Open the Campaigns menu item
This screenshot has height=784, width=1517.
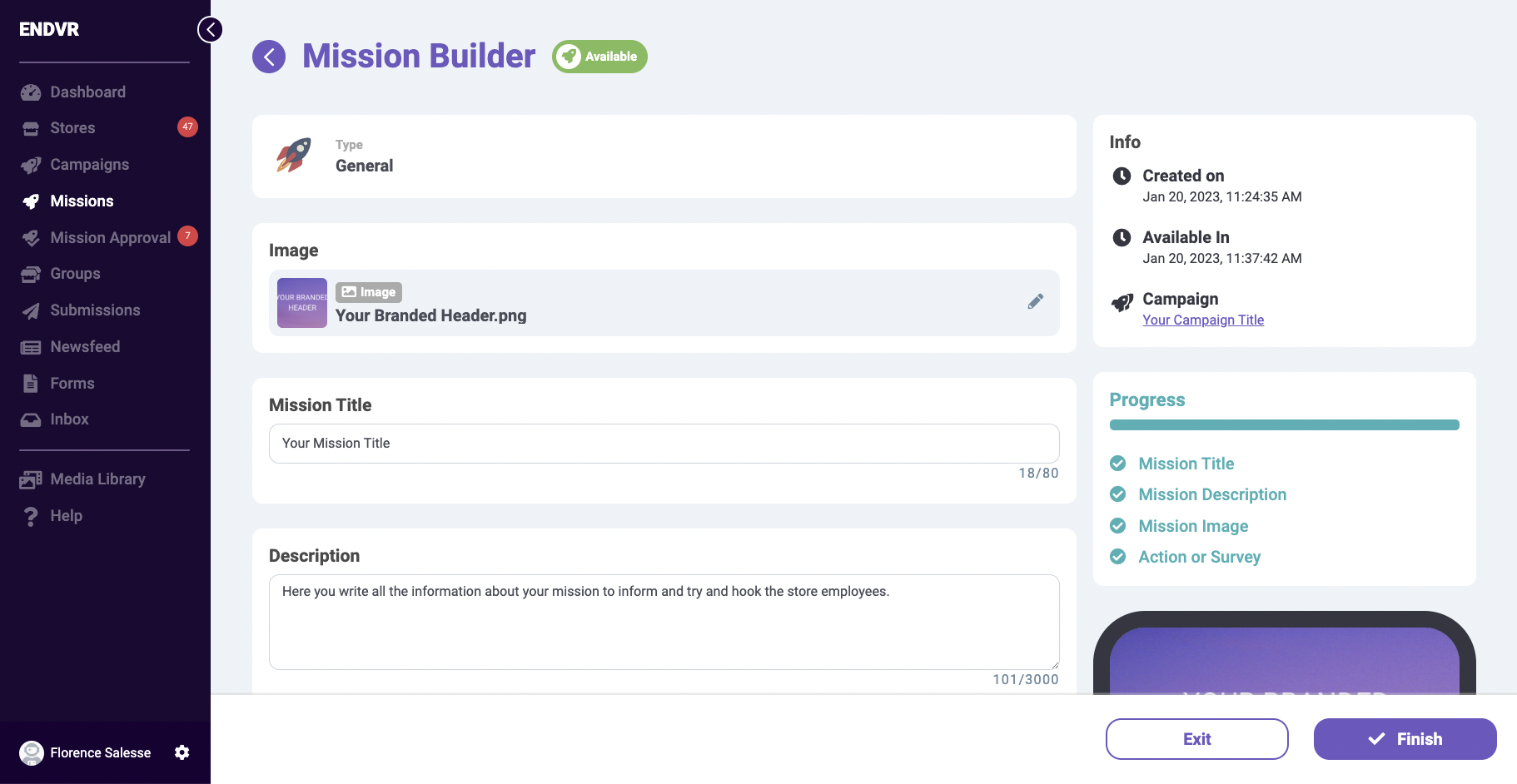click(89, 165)
